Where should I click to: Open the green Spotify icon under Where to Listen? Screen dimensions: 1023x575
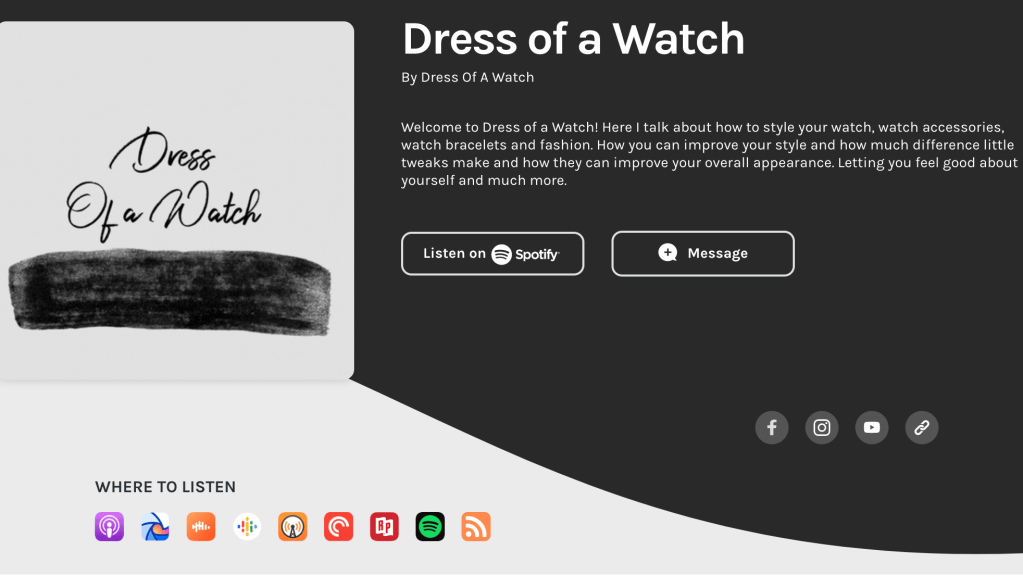(430, 527)
